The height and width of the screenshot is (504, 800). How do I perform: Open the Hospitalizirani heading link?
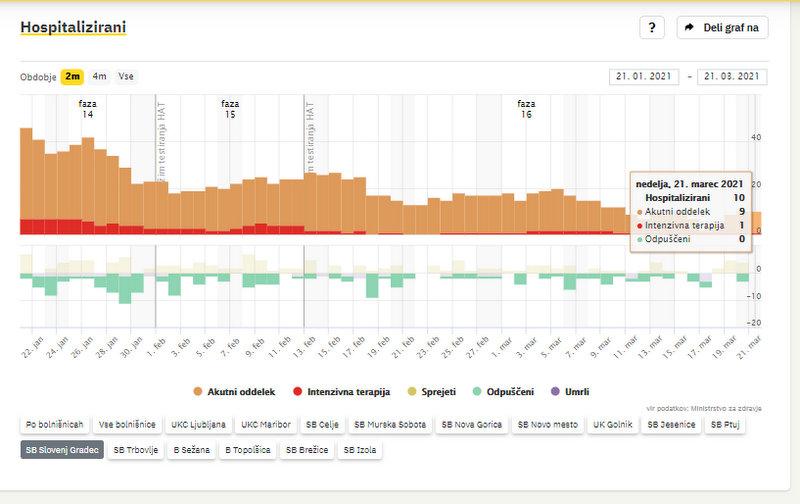[73, 28]
